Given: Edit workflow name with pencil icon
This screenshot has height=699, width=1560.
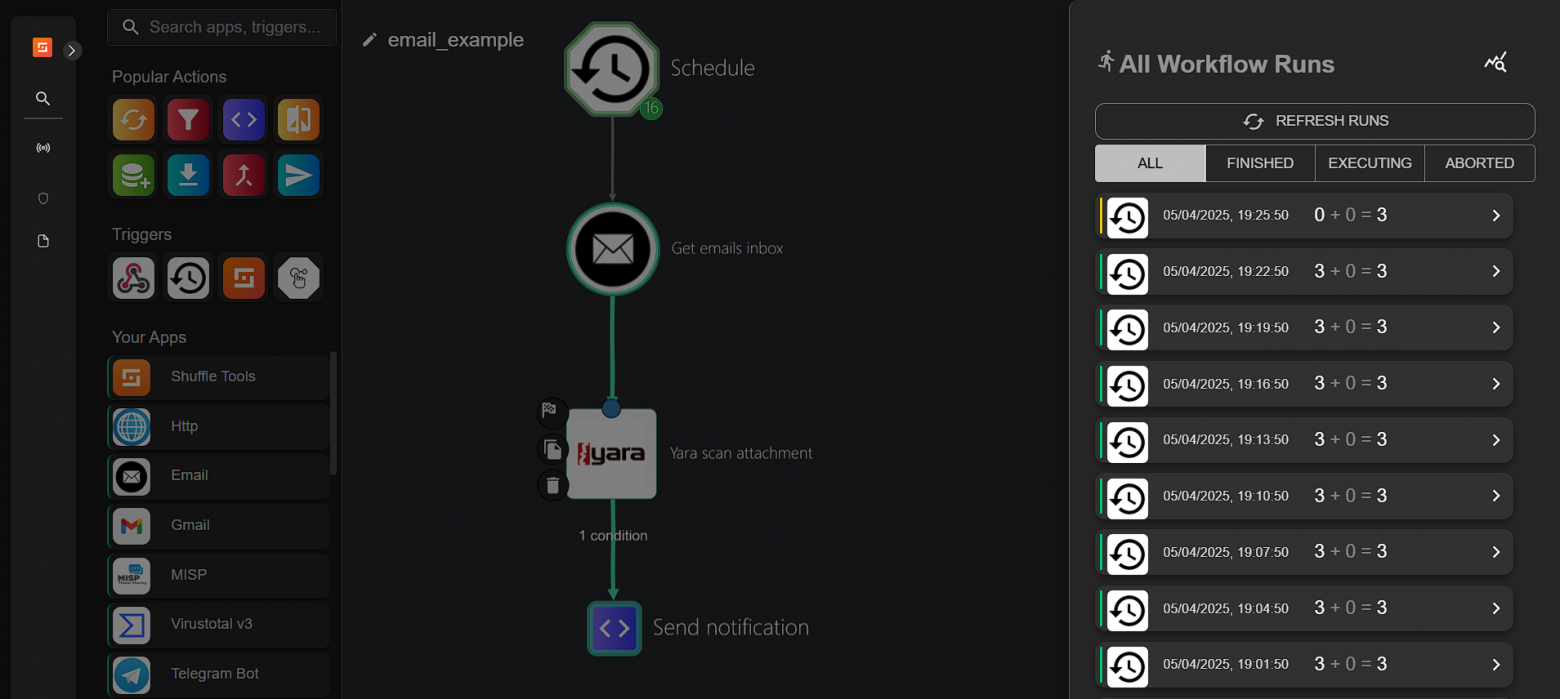Looking at the screenshot, I should point(370,40).
